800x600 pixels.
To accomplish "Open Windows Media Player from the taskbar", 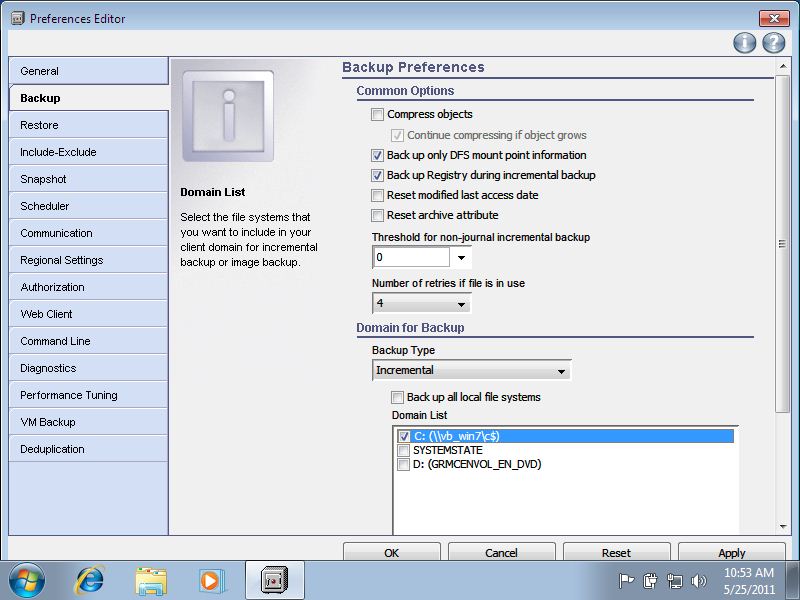I will pyautogui.click(x=211, y=581).
